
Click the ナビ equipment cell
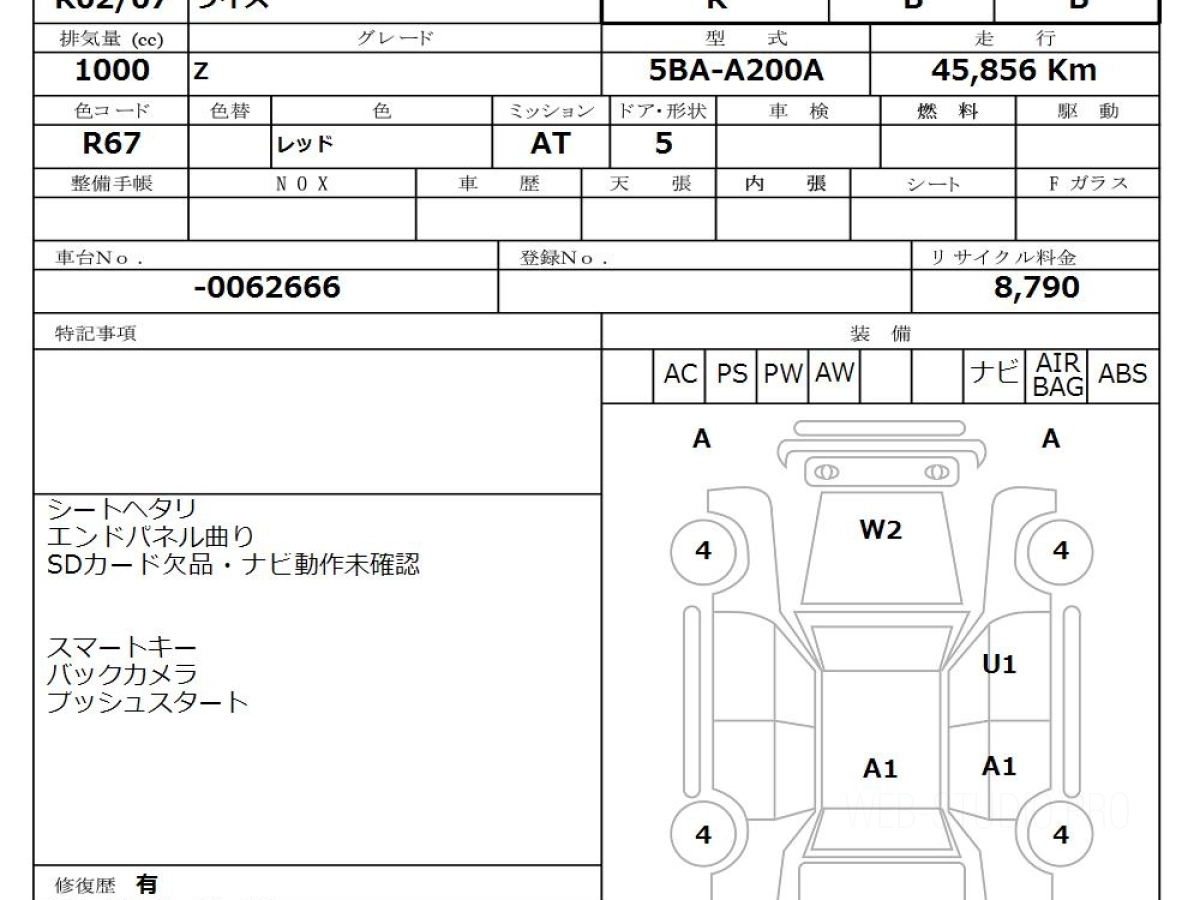pos(994,375)
